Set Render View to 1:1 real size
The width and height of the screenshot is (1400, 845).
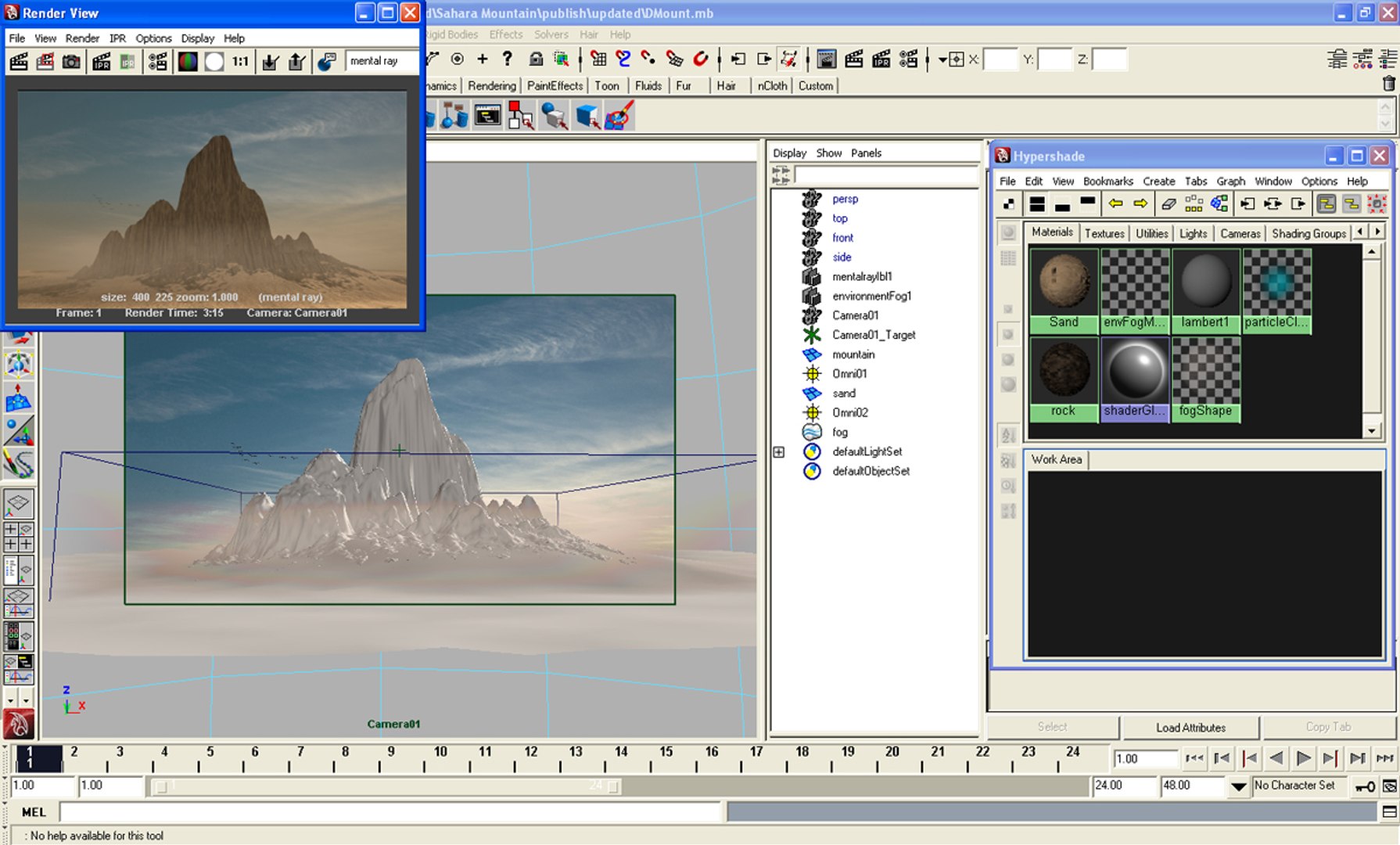click(x=241, y=61)
